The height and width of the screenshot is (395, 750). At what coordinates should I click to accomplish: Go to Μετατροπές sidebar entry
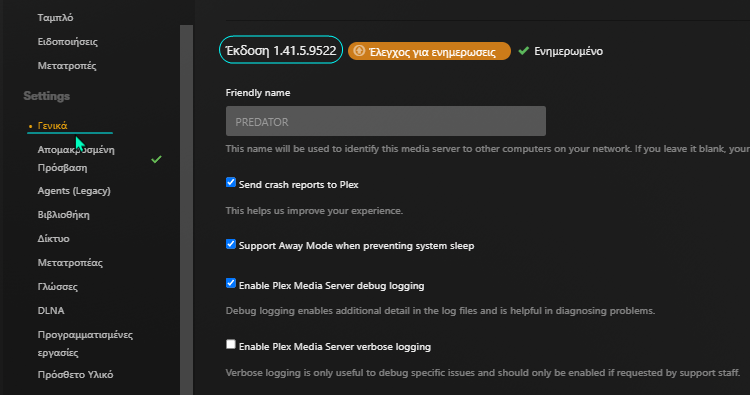[x=67, y=66]
